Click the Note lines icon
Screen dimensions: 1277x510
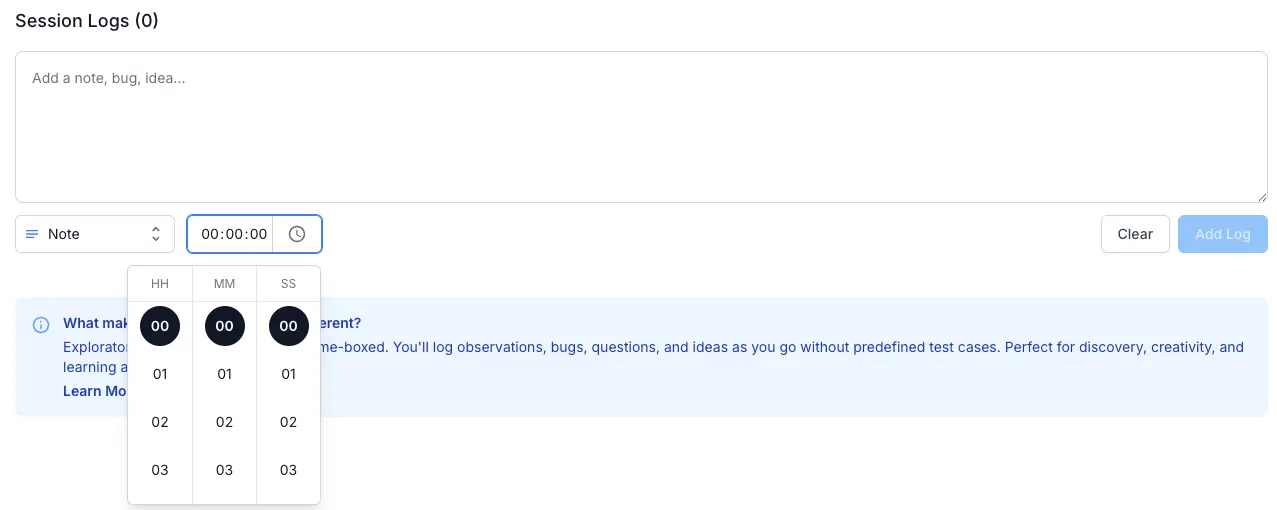point(32,234)
